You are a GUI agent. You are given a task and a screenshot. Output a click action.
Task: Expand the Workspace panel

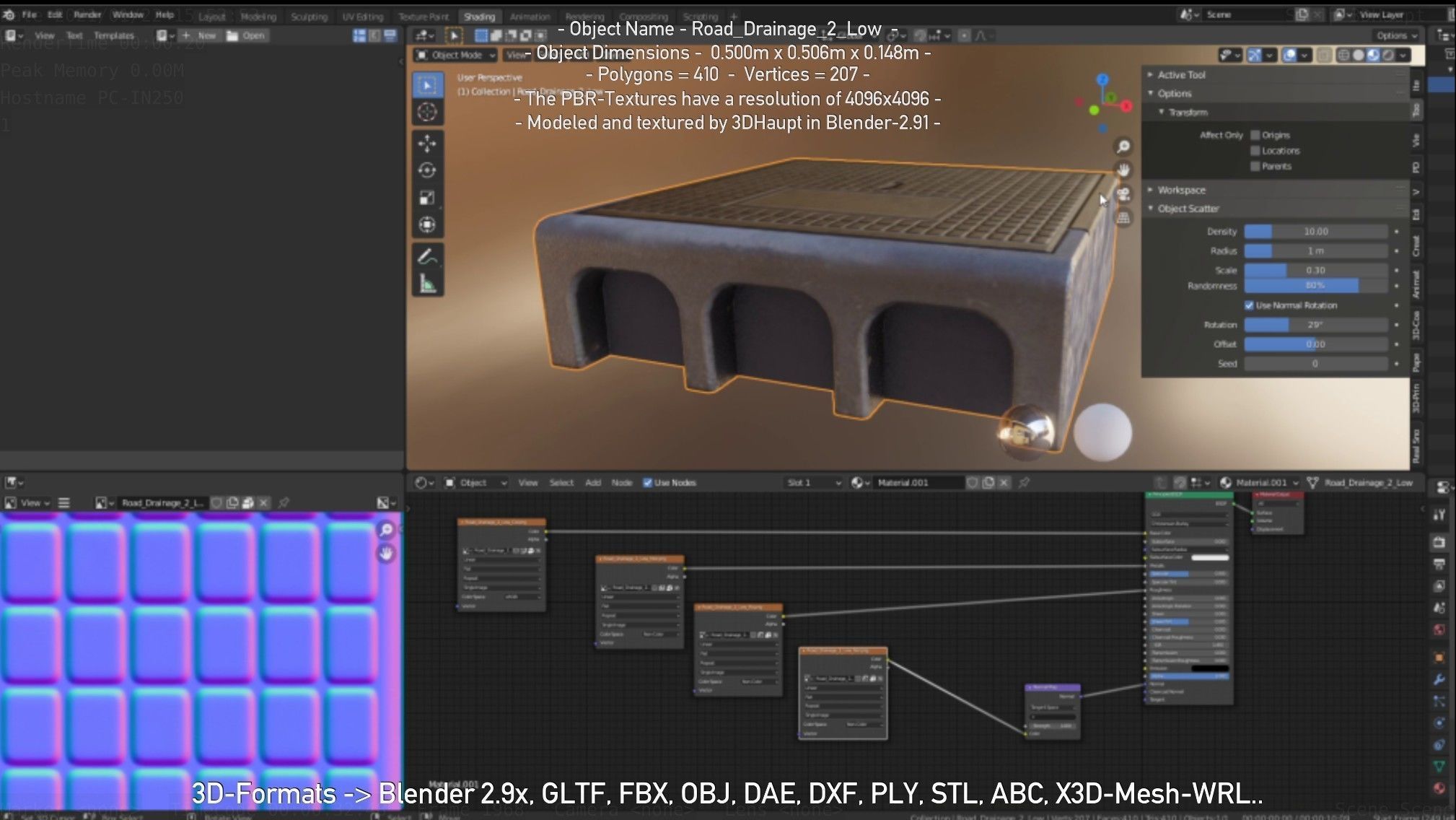[x=1181, y=190]
